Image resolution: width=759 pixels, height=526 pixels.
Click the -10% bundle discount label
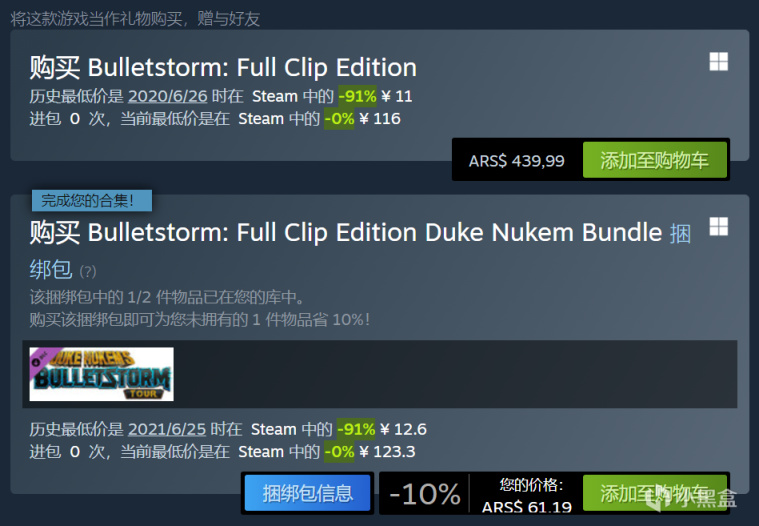pos(424,494)
